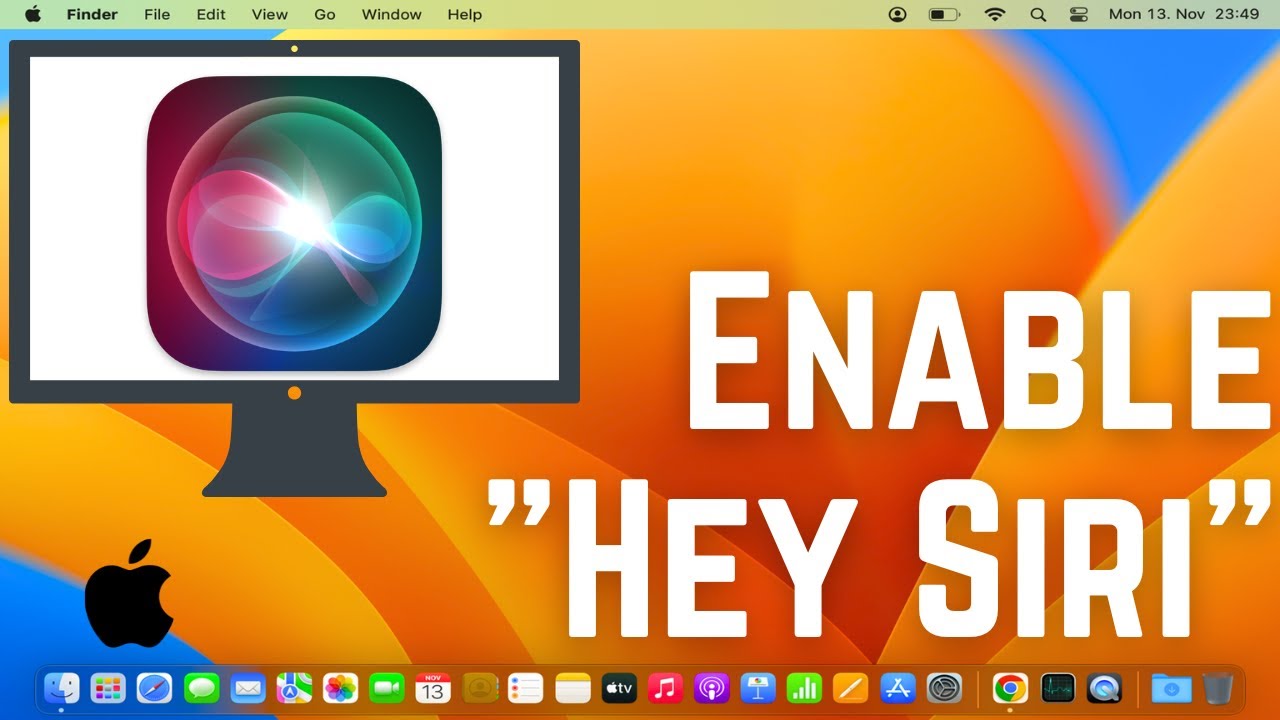Open the Downloads folder stack
This screenshot has width=1280, height=720.
[x=1171, y=688]
